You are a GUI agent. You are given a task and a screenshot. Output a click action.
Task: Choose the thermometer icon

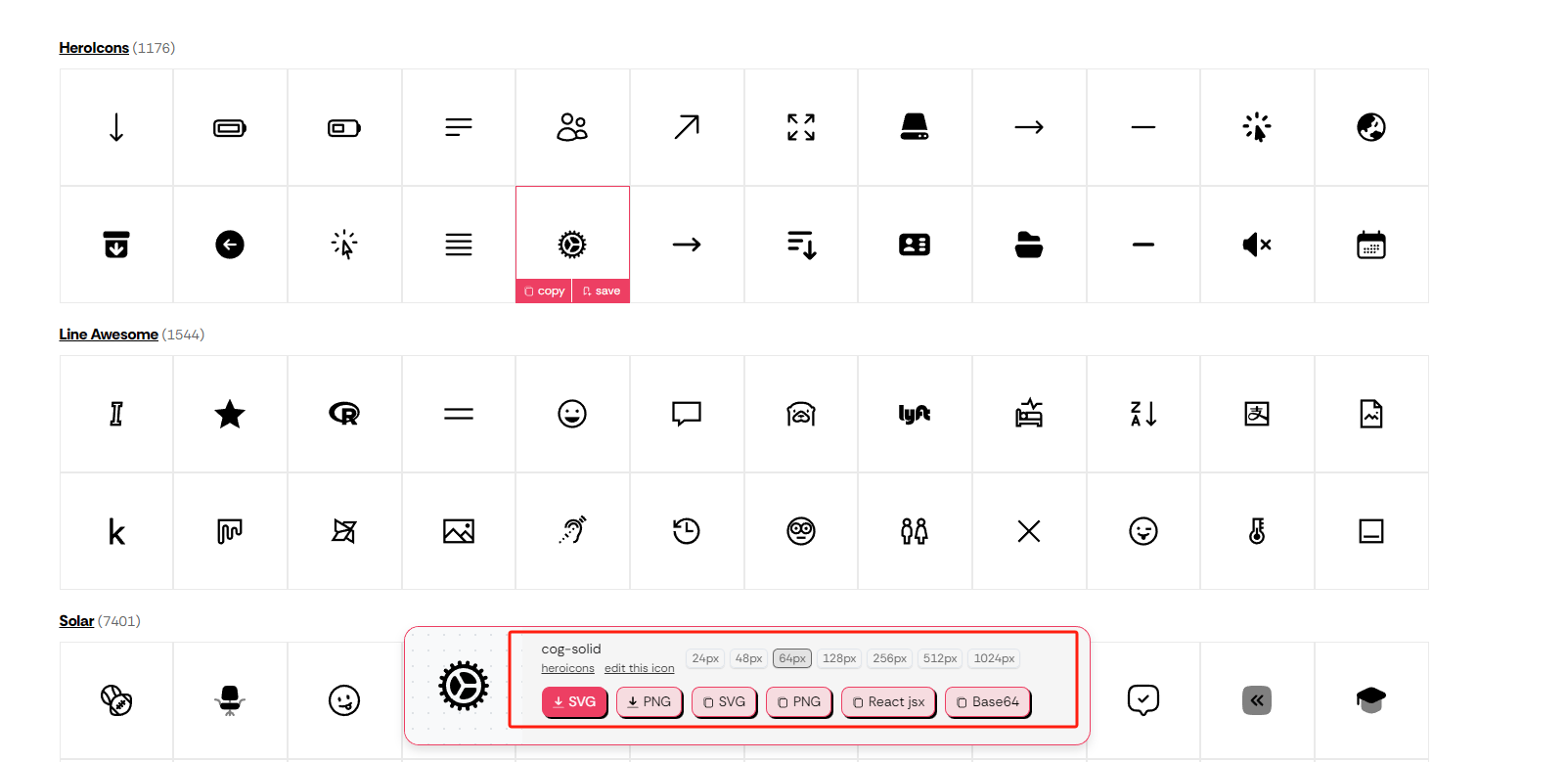(1257, 531)
